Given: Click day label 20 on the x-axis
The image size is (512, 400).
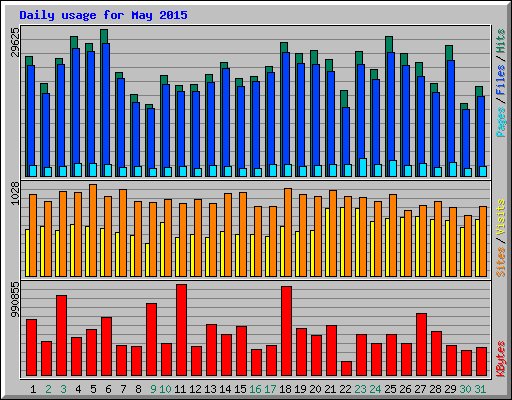Looking at the screenshot, I should click(x=315, y=389).
